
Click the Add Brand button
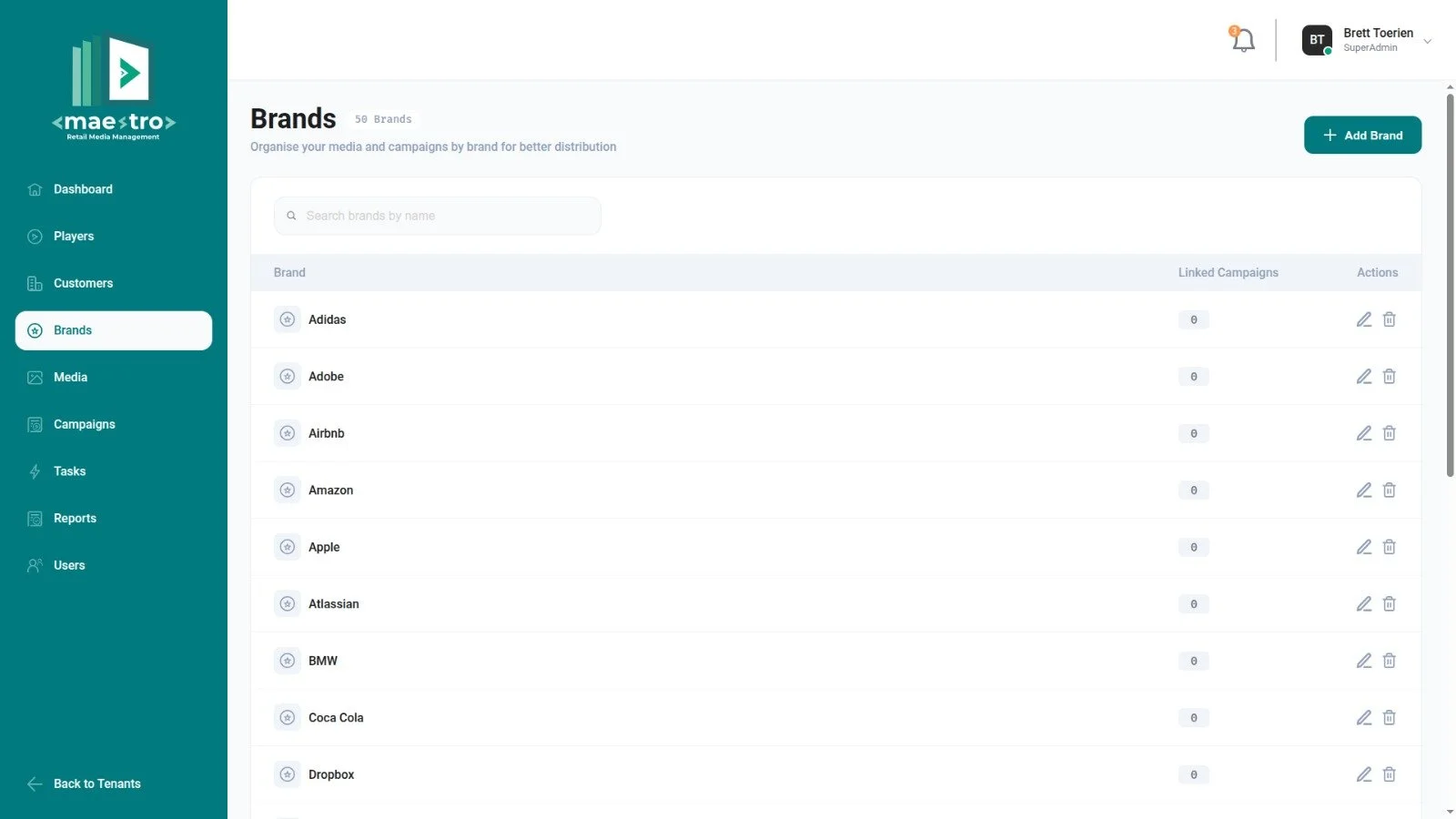click(x=1362, y=135)
